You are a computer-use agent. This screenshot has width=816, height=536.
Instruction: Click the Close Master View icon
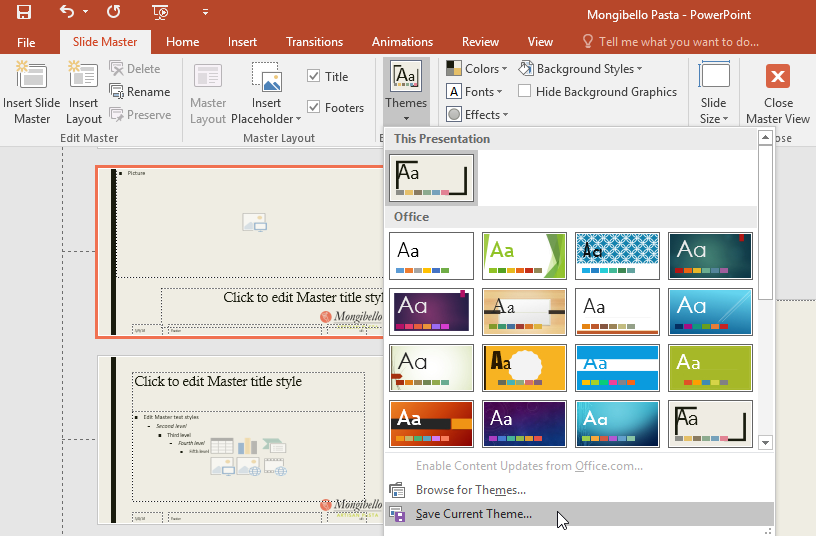[777, 78]
